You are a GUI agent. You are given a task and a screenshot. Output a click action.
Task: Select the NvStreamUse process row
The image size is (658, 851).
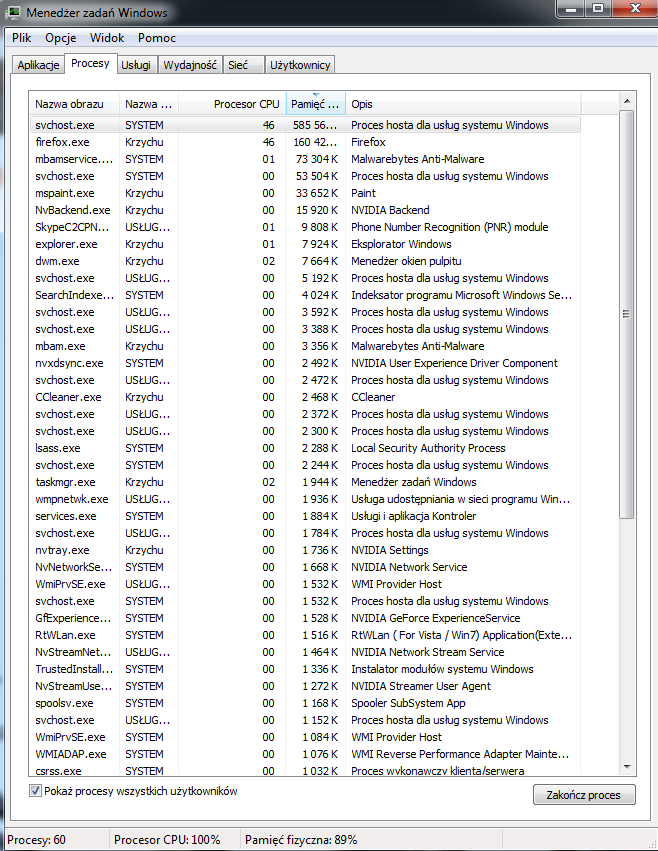tap(305, 686)
